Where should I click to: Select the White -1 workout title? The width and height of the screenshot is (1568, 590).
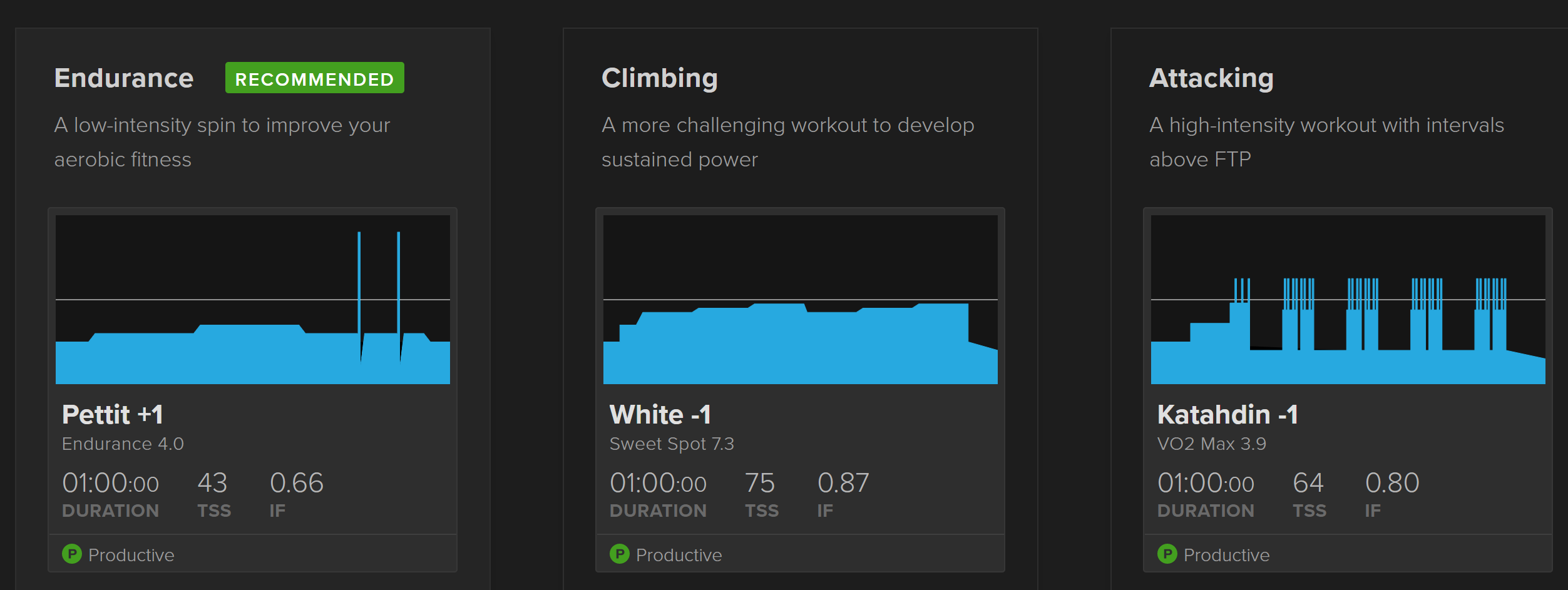[660, 414]
